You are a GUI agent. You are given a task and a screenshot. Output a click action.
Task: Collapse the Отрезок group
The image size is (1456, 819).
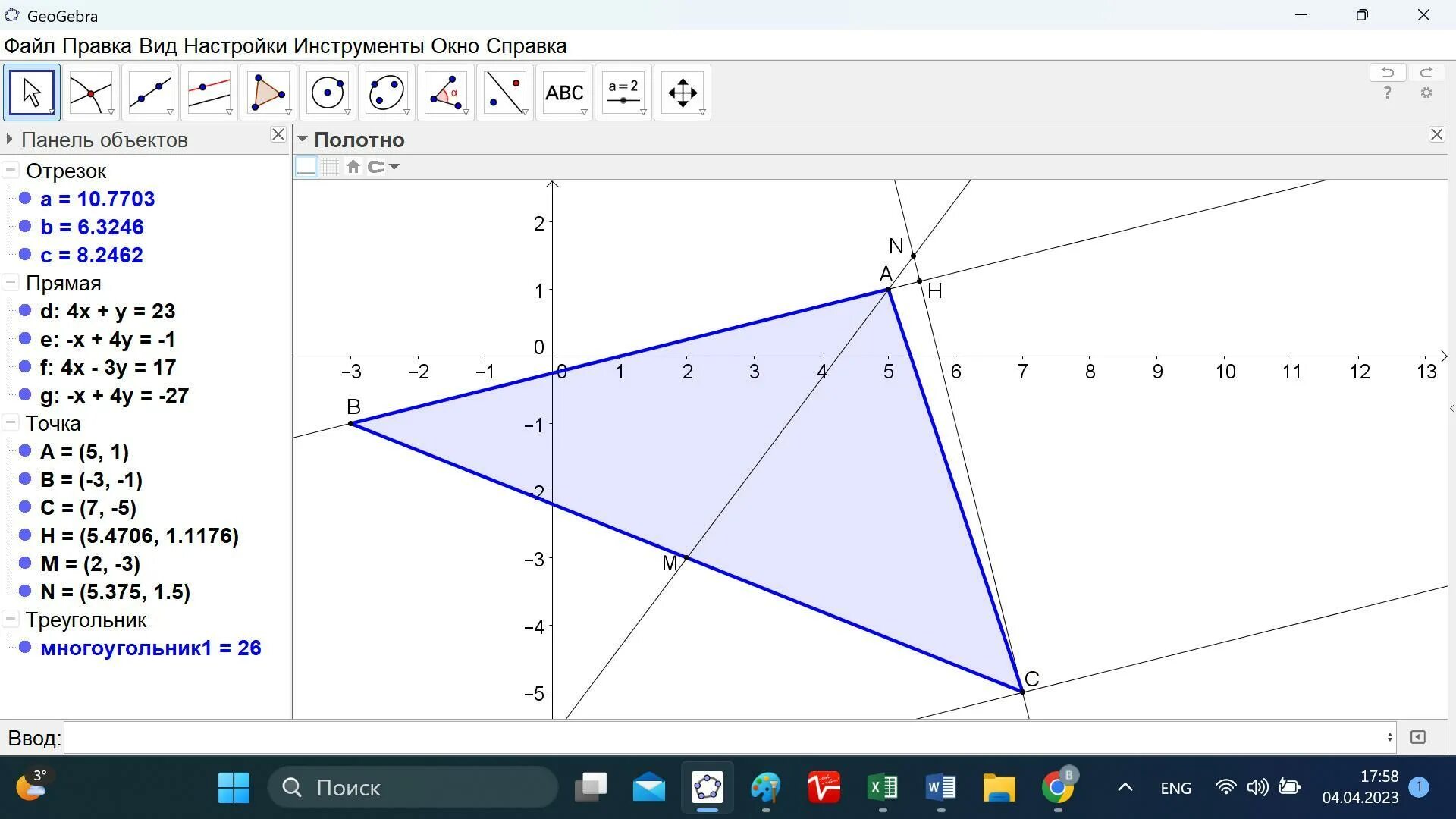[11, 171]
